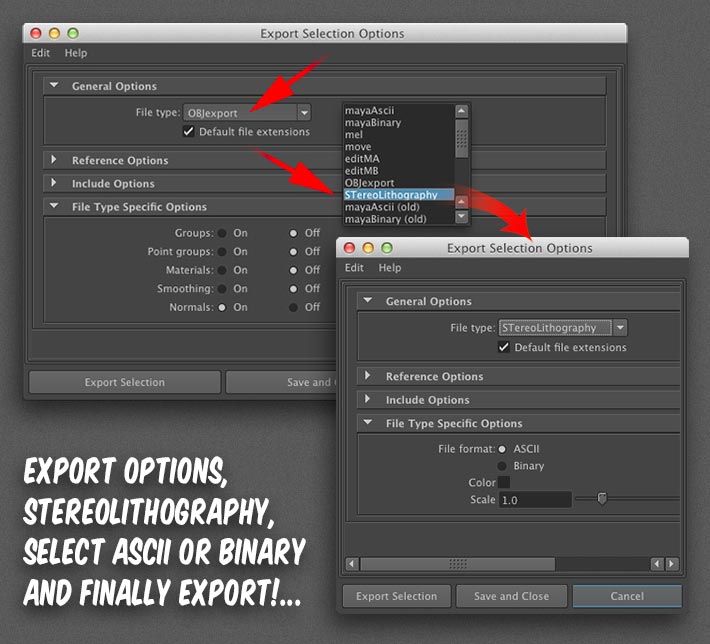Toggle Default file extensions checkbox in front window
The width and height of the screenshot is (710, 644).
click(x=504, y=348)
